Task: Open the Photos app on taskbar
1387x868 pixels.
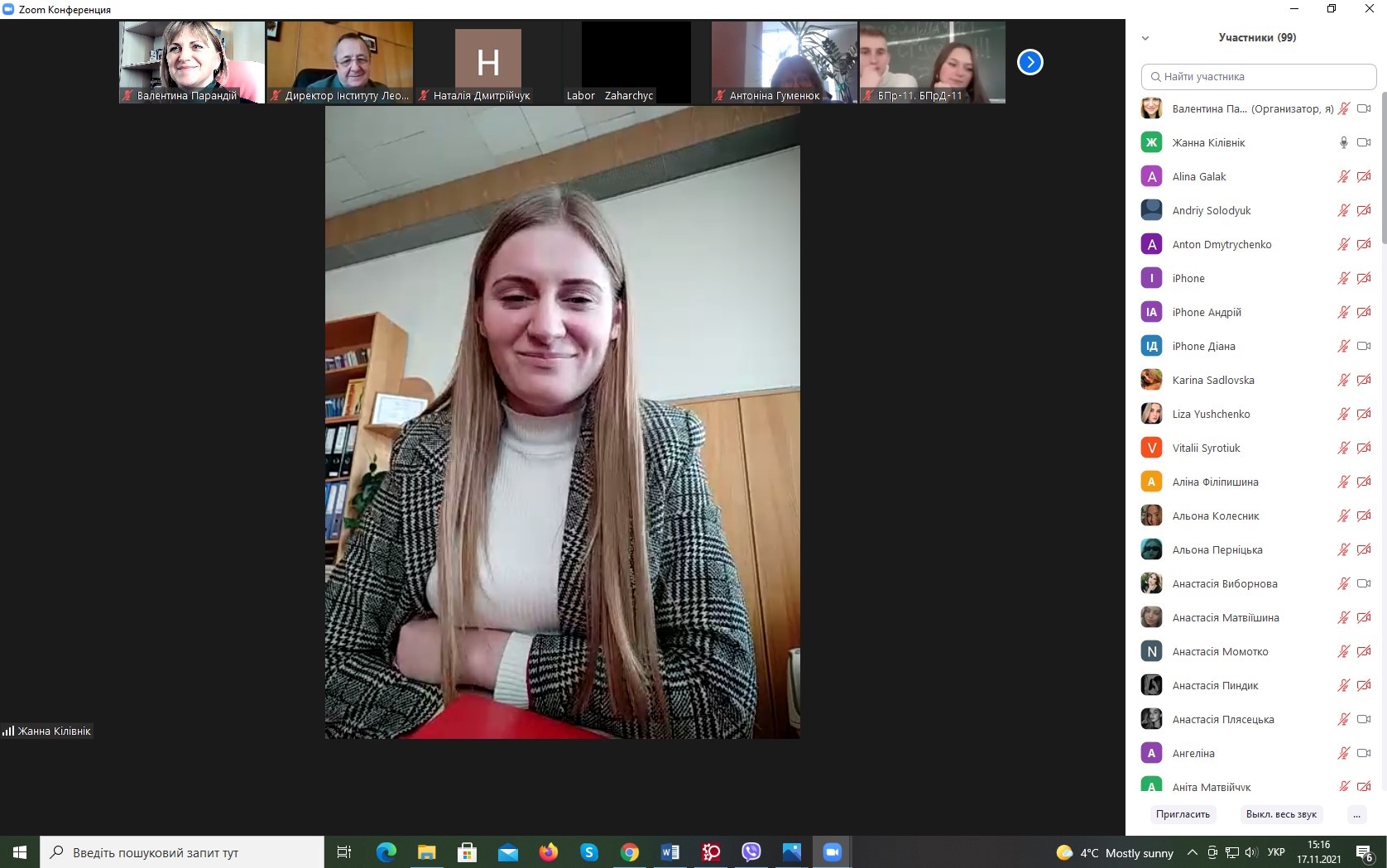Action: click(x=791, y=852)
